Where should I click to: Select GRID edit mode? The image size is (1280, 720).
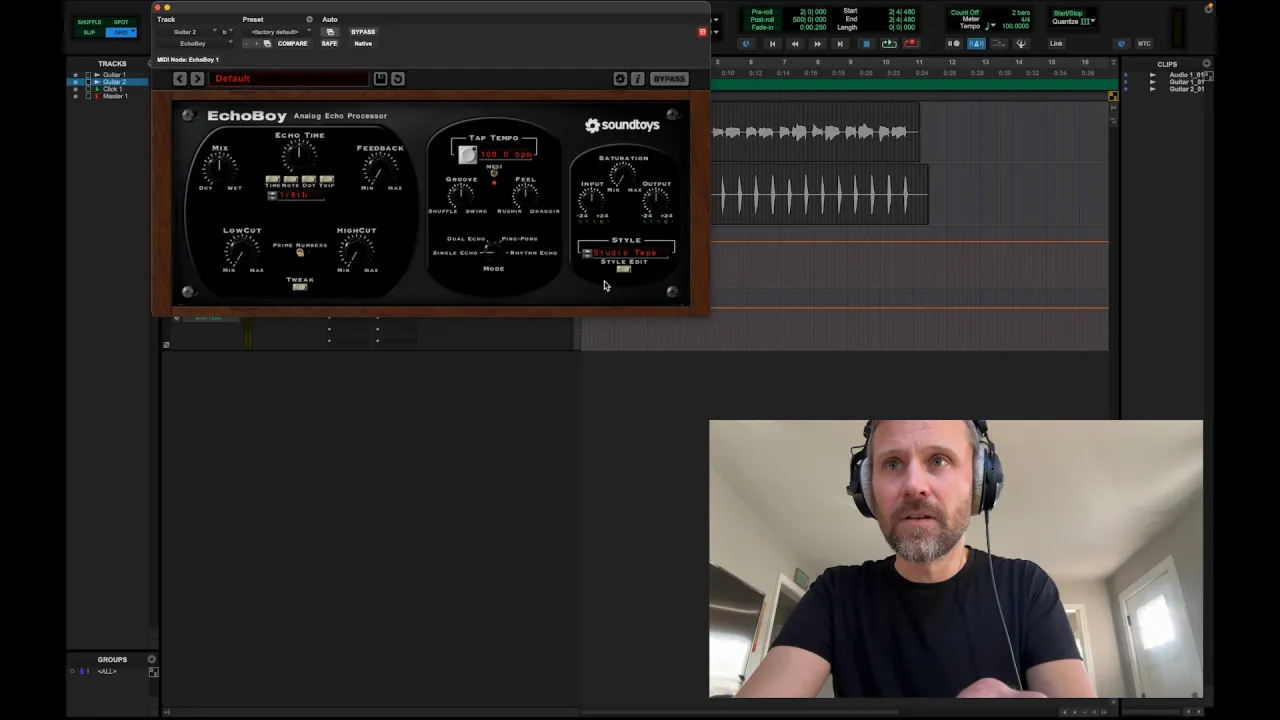click(x=121, y=32)
